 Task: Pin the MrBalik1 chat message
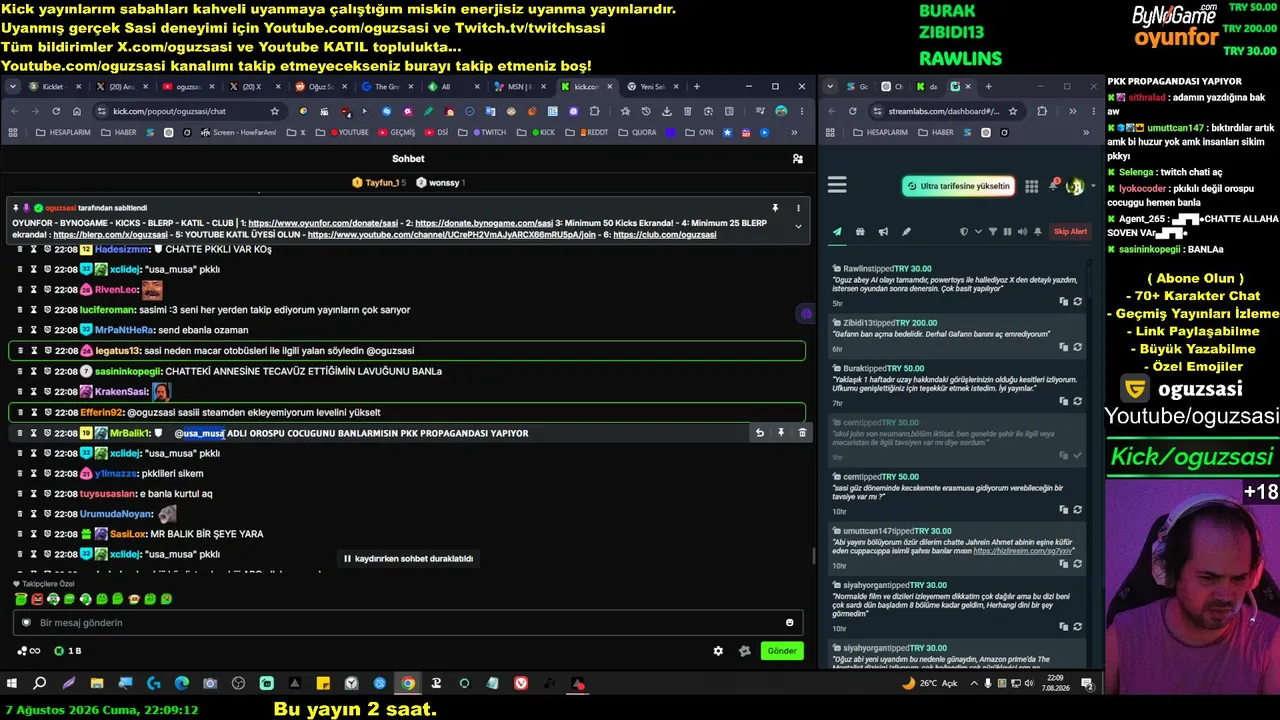(781, 433)
